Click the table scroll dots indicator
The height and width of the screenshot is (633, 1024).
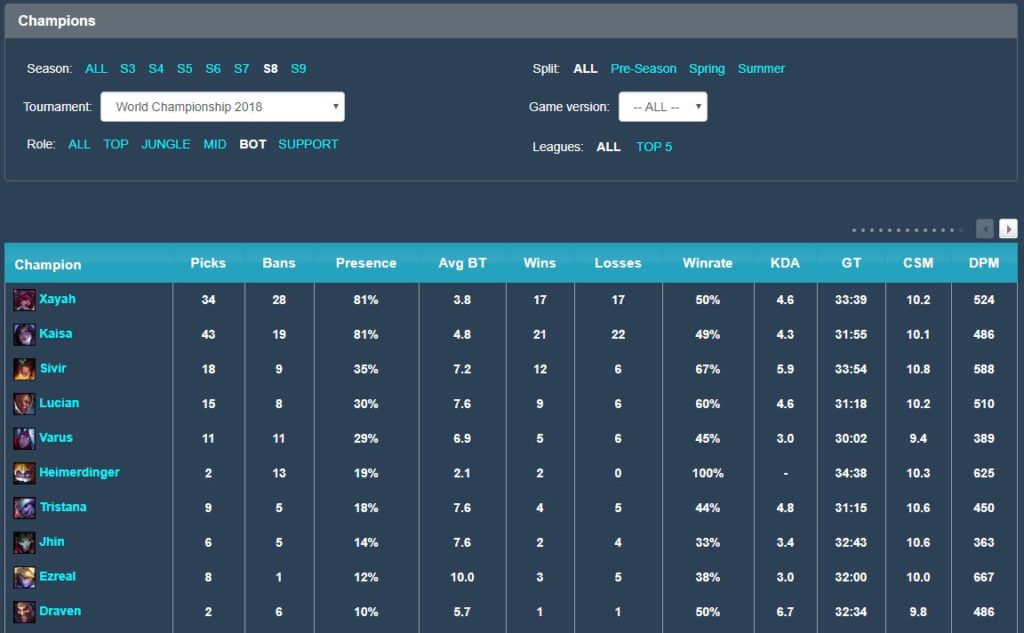(906, 230)
